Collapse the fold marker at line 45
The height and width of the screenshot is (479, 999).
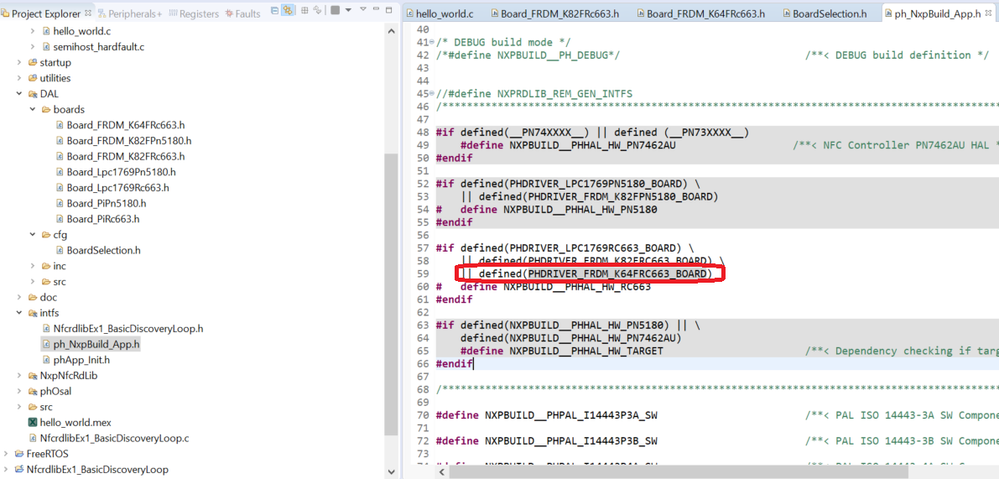pyautogui.click(x=432, y=94)
